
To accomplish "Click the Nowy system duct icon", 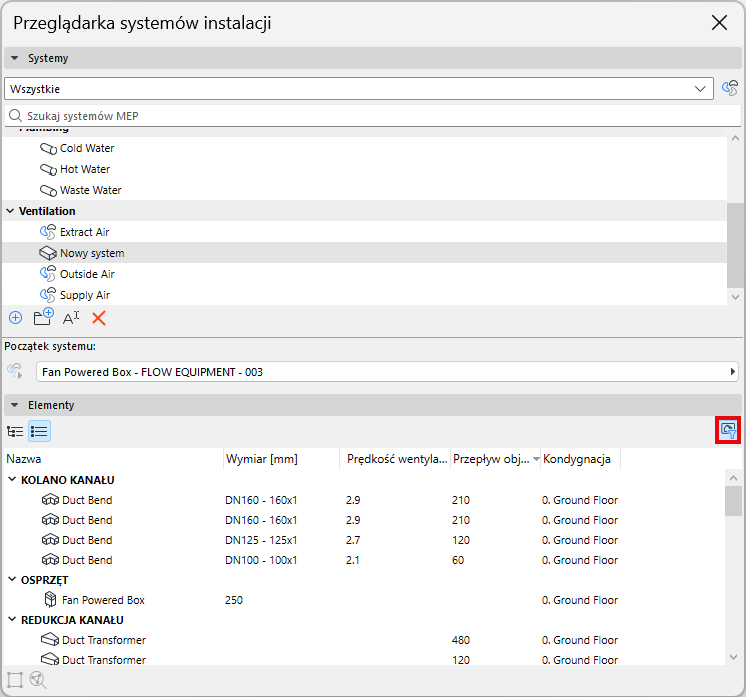I will tap(48, 253).
